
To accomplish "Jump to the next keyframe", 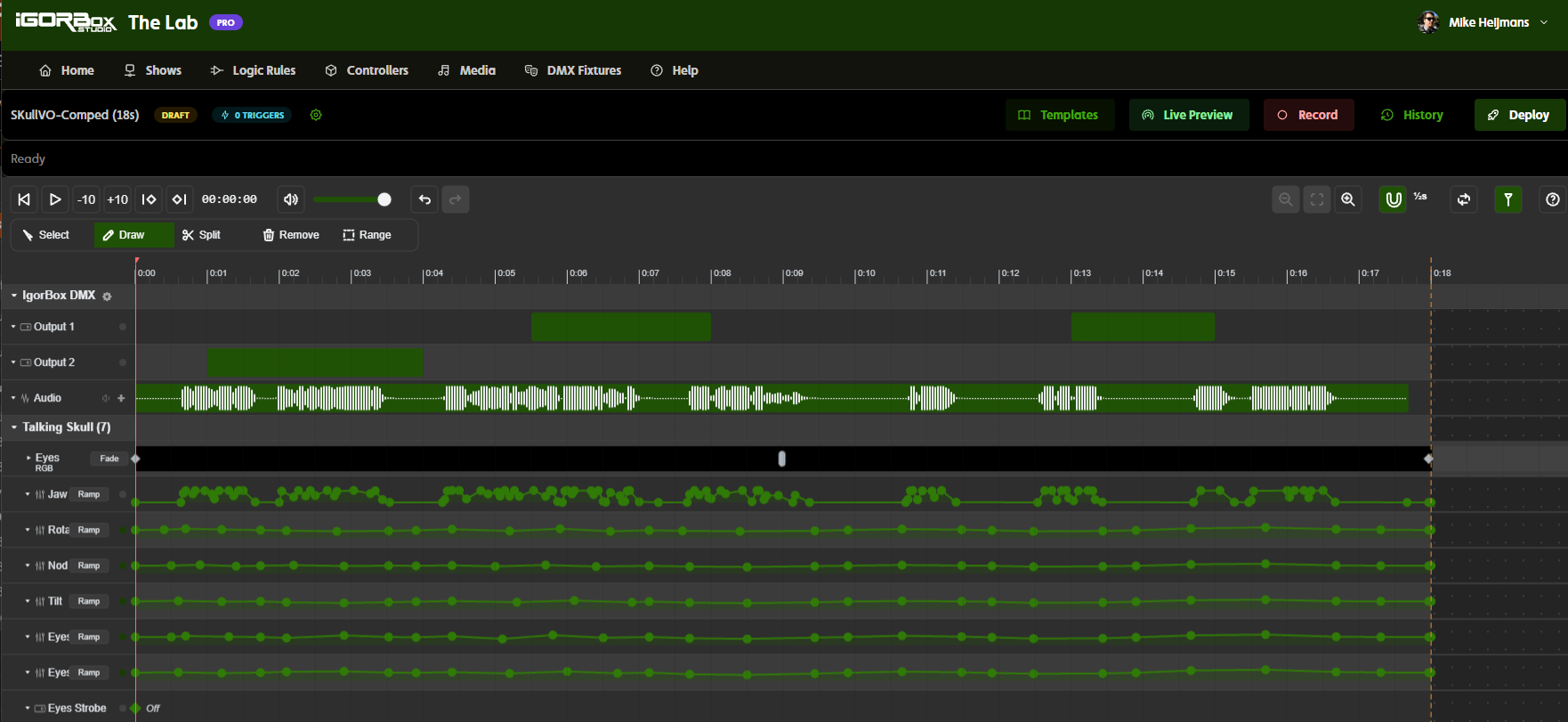I will click(179, 199).
